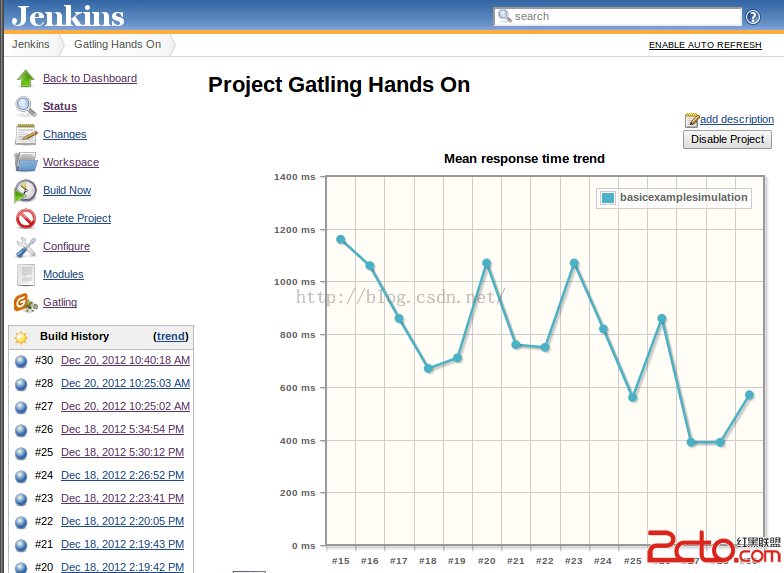
Task: Click the basicexamplesimulation legend color swatch
Action: coord(608,198)
